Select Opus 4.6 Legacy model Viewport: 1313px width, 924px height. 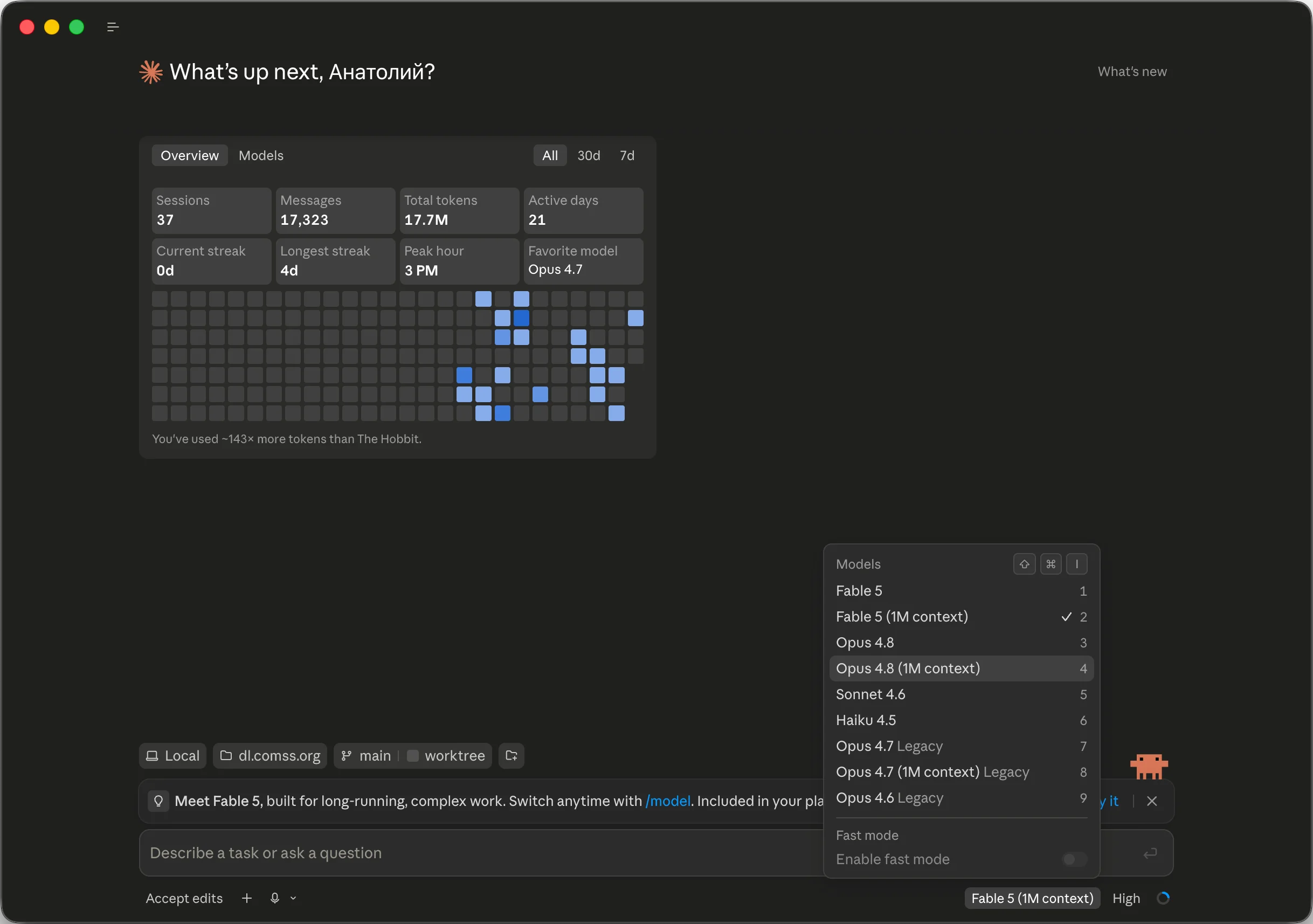pos(962,798)
